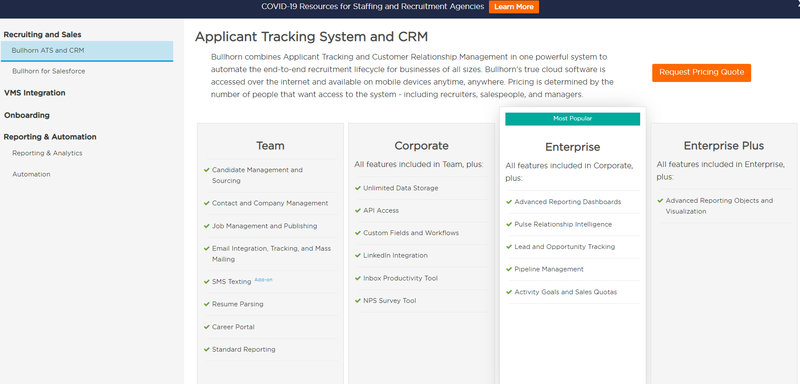Click the Pulse Relationship Intelligence text
The height and width of the screenshot is (384, 800).
563,224
